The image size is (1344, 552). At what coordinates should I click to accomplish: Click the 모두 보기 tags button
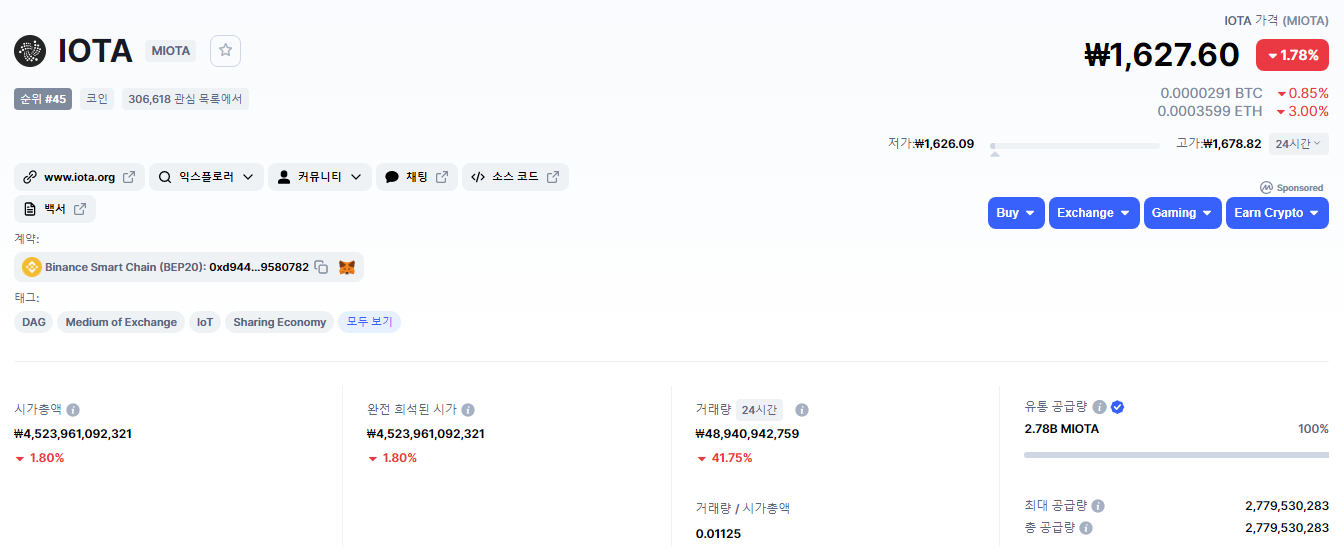[369, 322]
